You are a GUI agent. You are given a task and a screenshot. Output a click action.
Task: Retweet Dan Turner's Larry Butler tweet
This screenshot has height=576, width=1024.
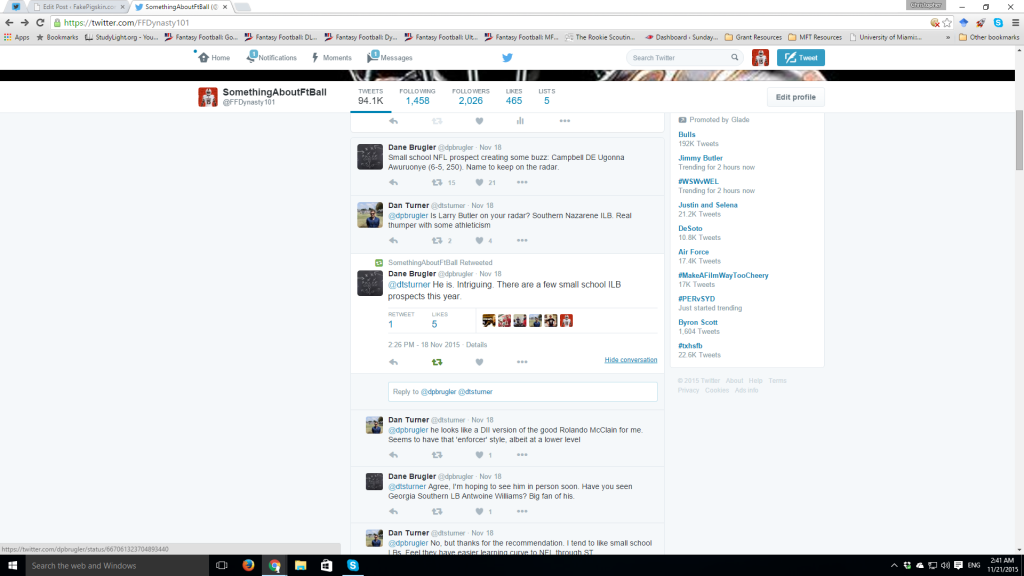coord(437,238)
